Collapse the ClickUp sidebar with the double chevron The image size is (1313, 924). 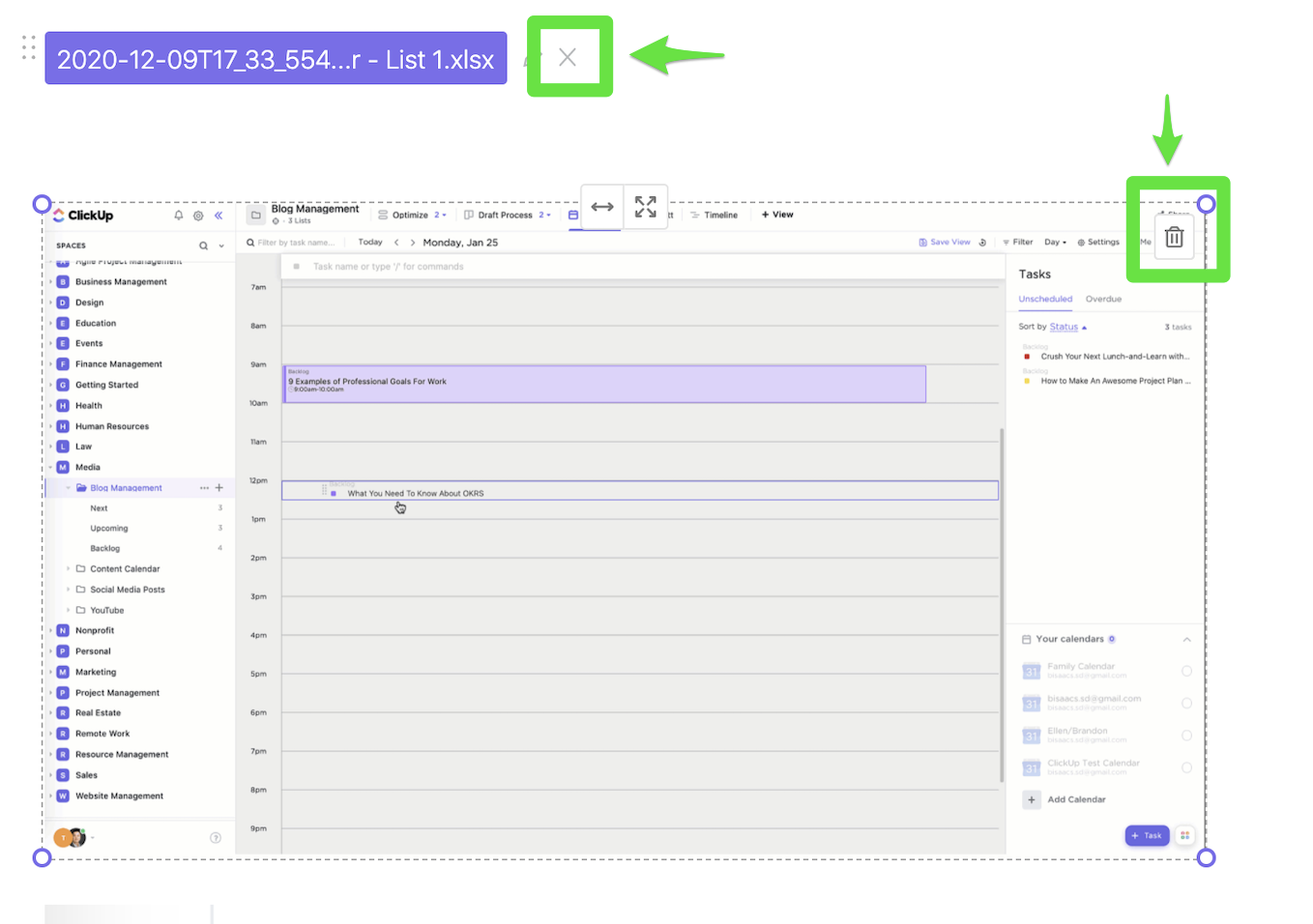tap(219, 216)
